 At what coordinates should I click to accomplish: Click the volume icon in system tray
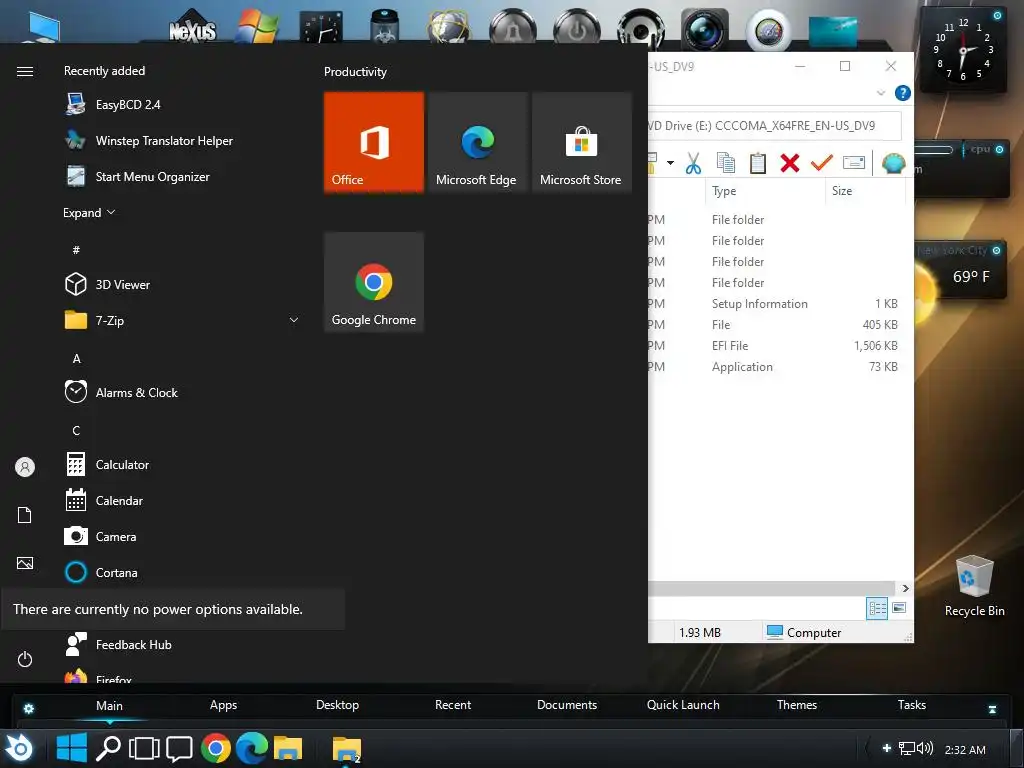click(x=925, y=748)
